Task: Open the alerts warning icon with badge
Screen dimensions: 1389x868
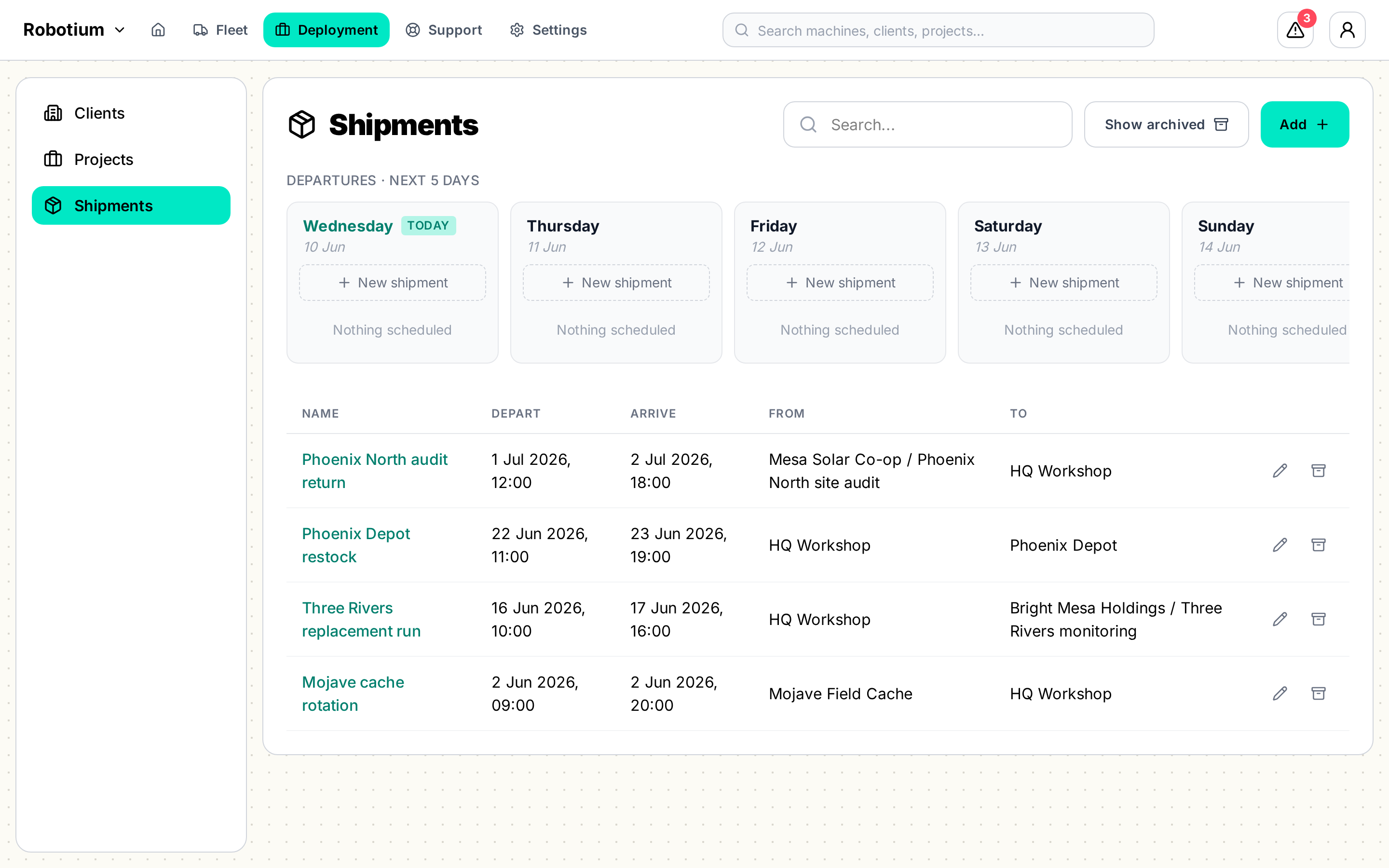Action: click(1295, 30)
